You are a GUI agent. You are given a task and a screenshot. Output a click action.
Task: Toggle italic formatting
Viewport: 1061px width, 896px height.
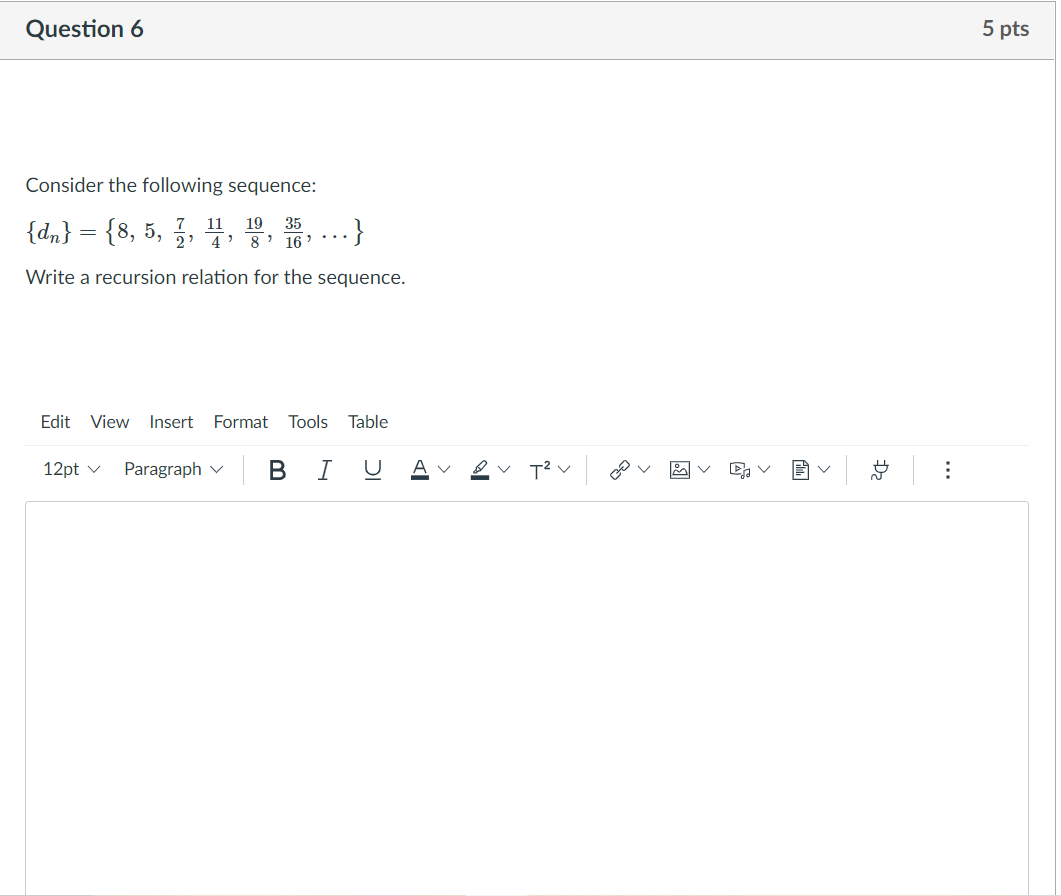[x=324, y=469]
